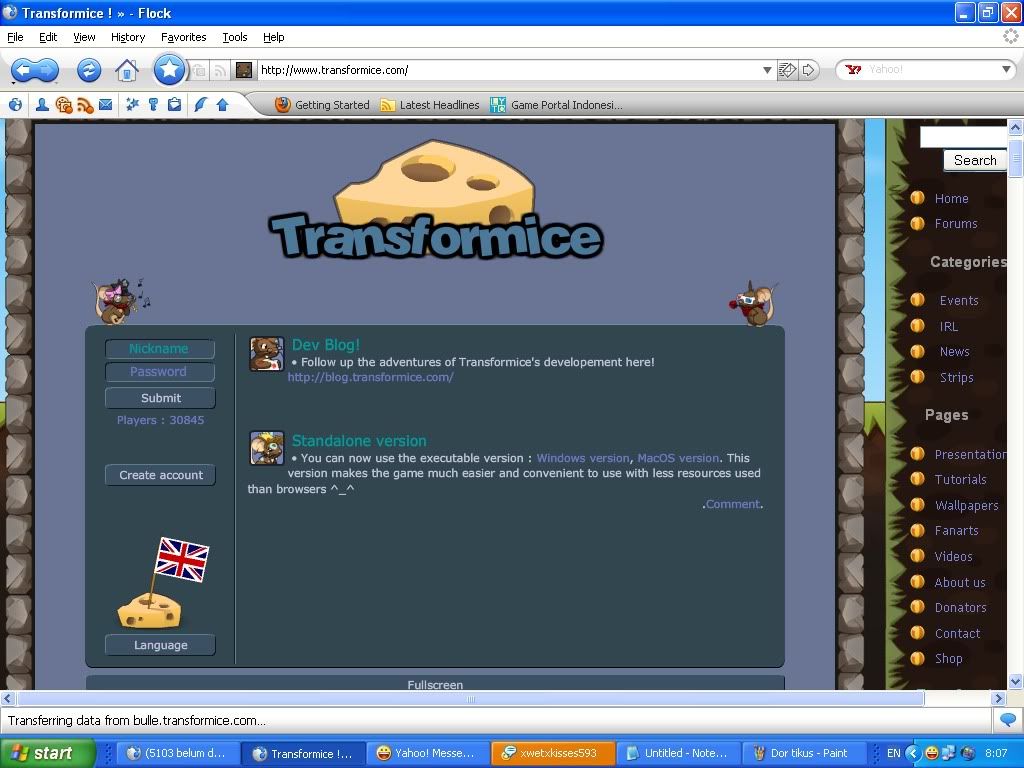Click the Yahoo search engine logo

pos(853,69)
